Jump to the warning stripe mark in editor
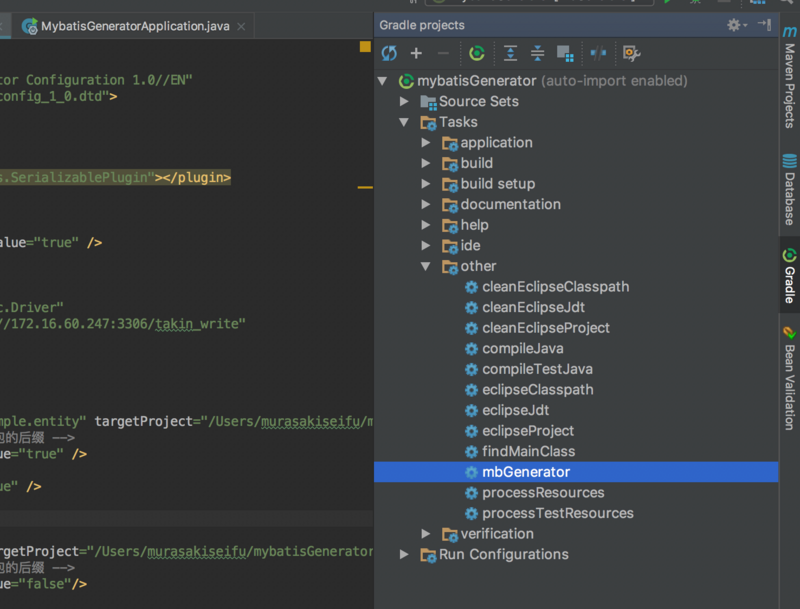 (x=365, y=187)
